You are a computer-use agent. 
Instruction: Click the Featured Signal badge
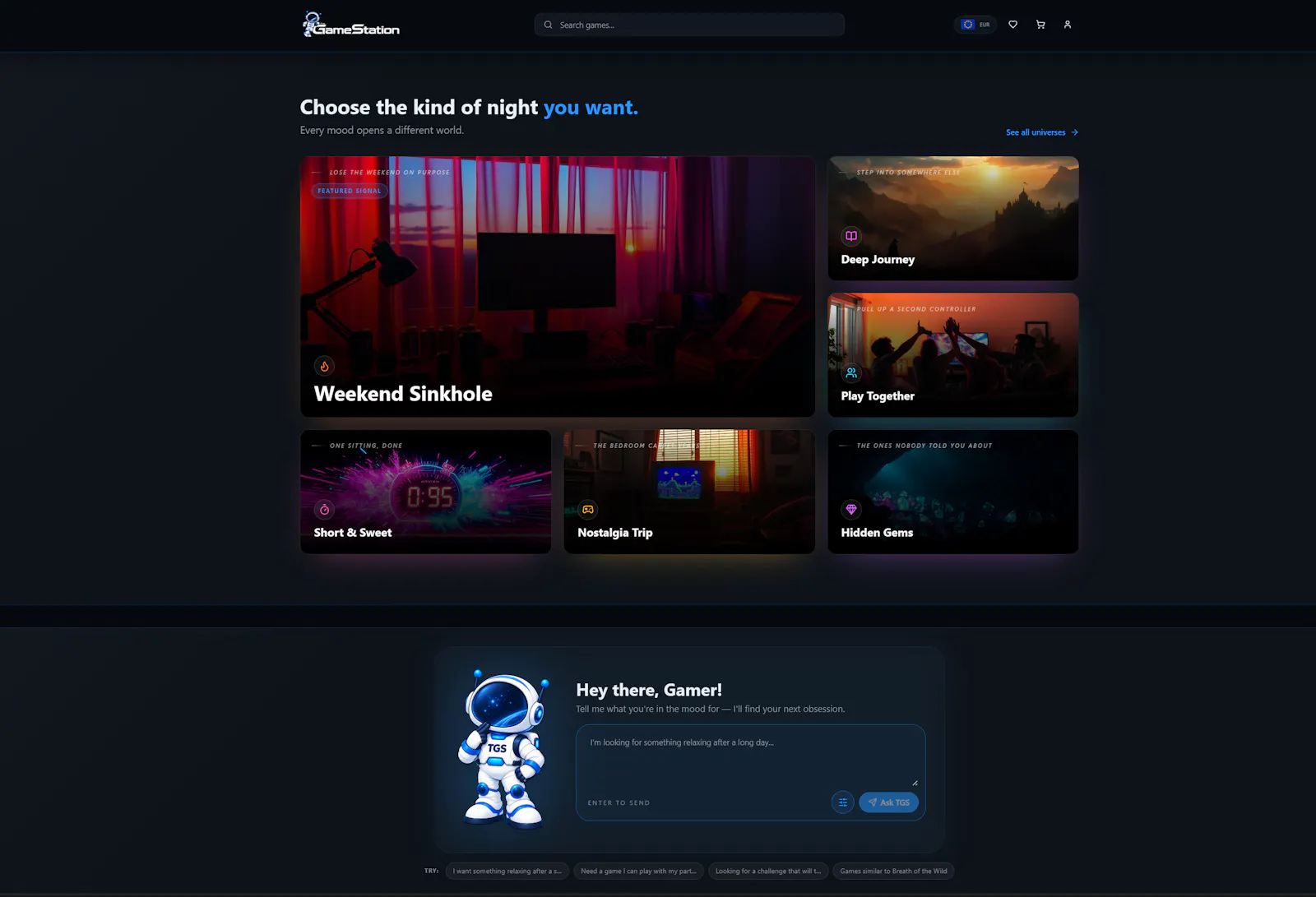pyautogui.click(x=350, y=191)
